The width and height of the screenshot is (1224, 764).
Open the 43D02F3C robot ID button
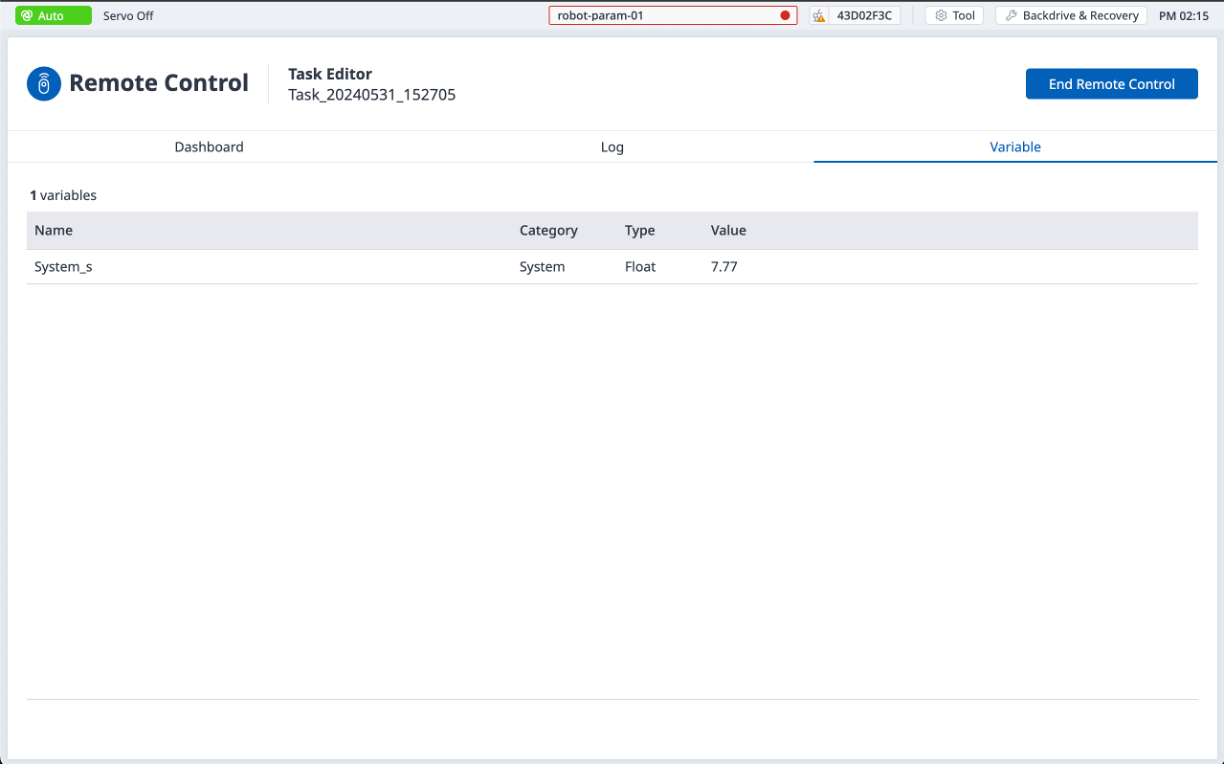pyautogui.click(x=863, y=16)
